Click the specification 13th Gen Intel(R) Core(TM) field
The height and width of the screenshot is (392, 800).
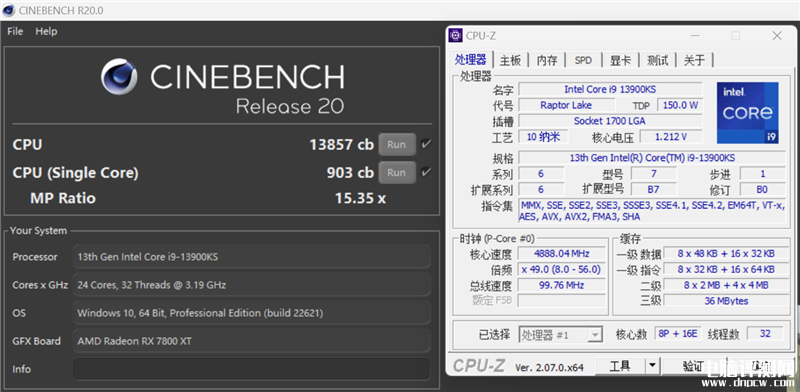[x=652, y=158]
